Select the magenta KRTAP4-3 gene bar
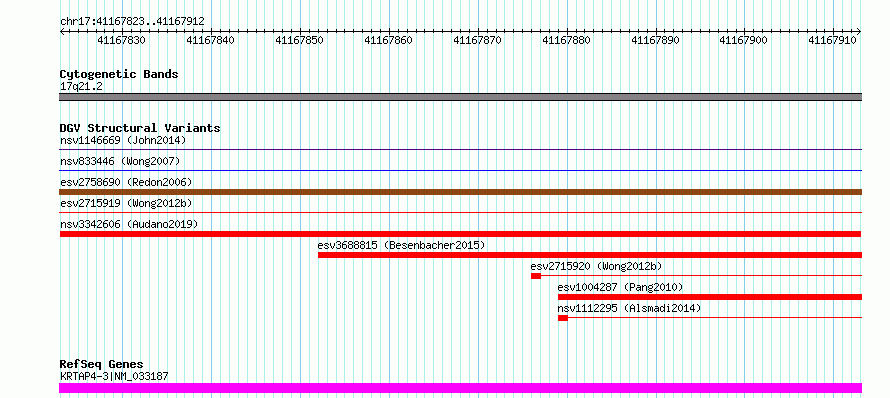The width and height of the screenshot is (890, 398). 460,388
